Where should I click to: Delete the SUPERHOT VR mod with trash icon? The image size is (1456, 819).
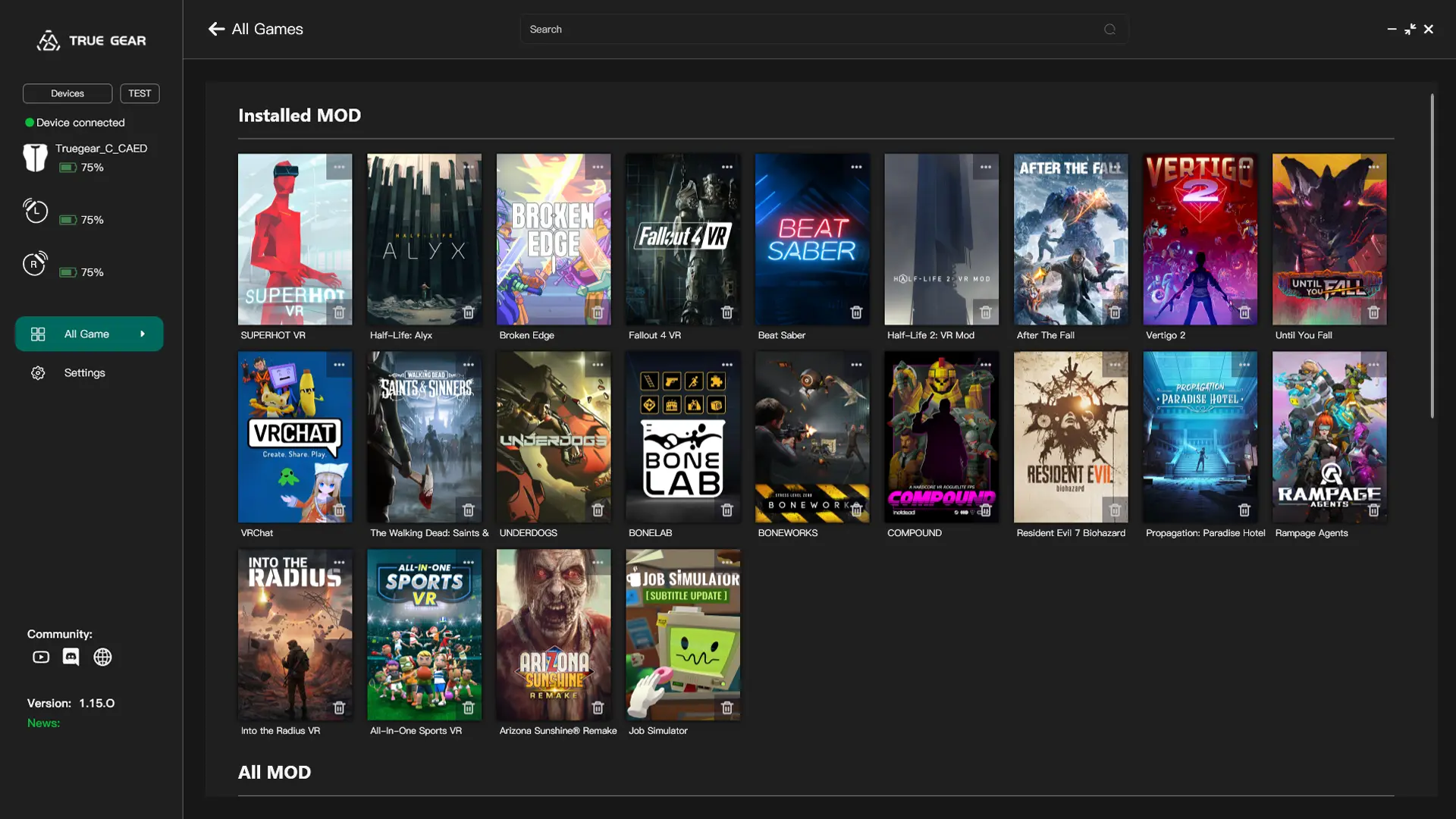(x=339, y=312)
